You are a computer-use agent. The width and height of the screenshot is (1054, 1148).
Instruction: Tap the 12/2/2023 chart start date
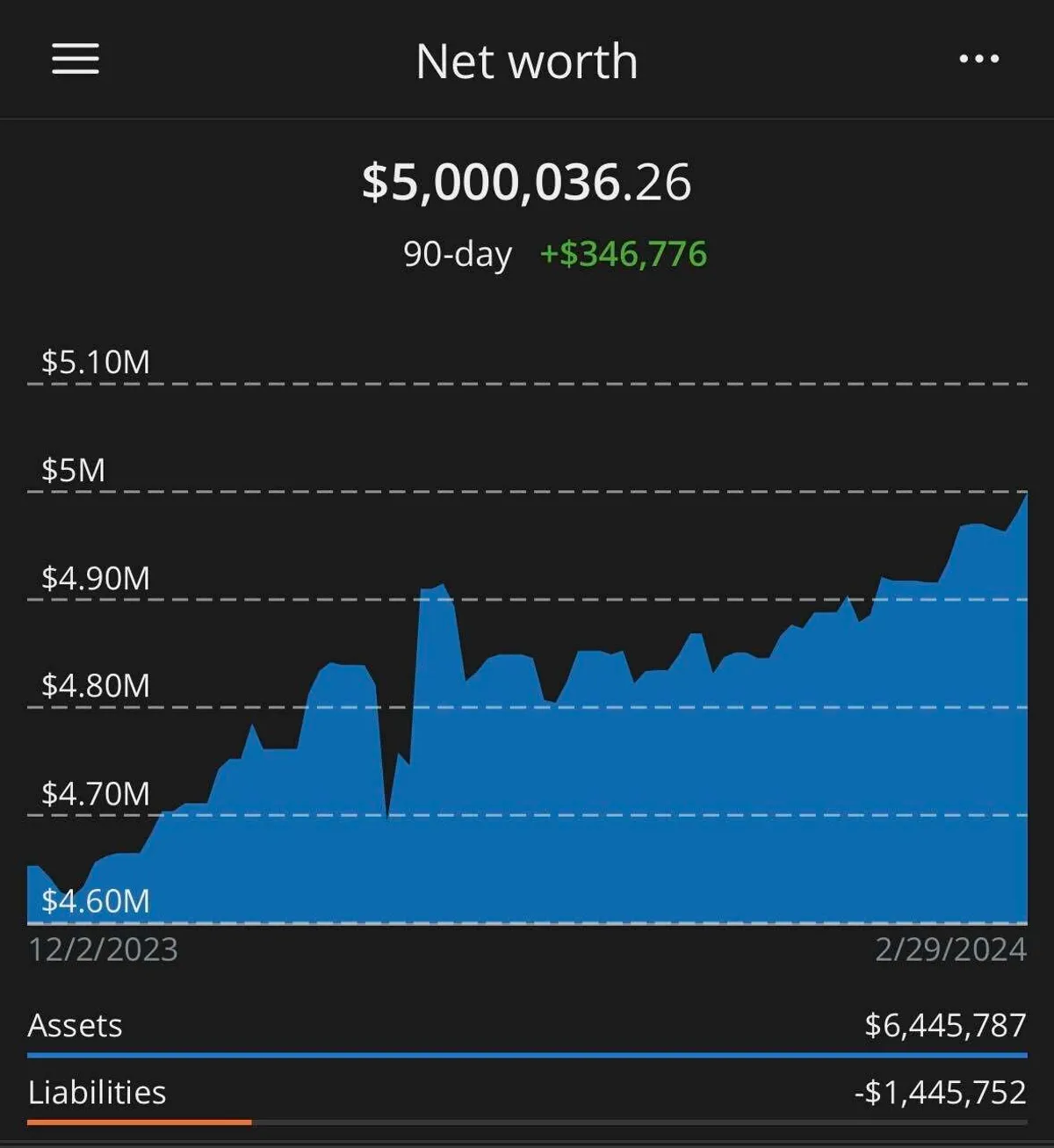point(103,949)
